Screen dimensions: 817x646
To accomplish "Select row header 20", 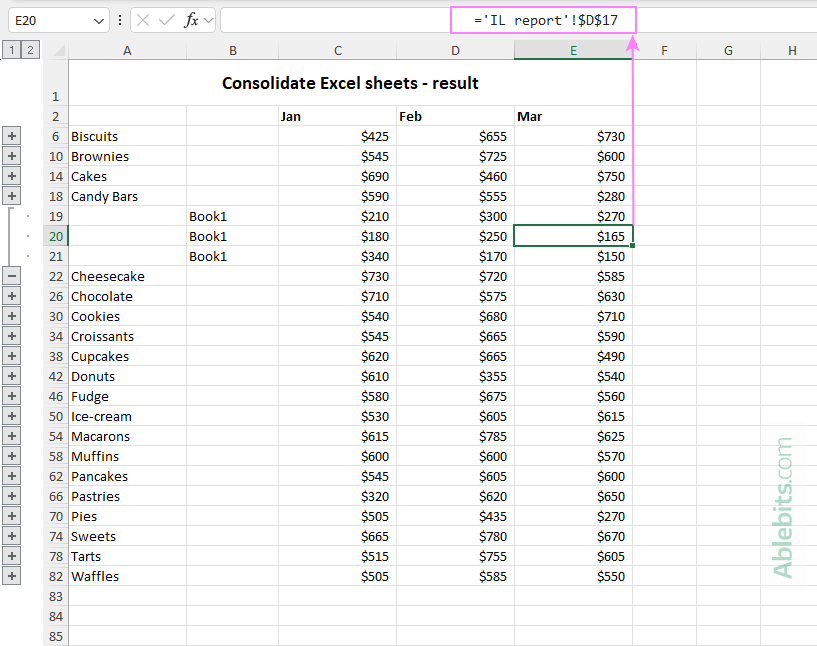I will [x=56, y=236].
